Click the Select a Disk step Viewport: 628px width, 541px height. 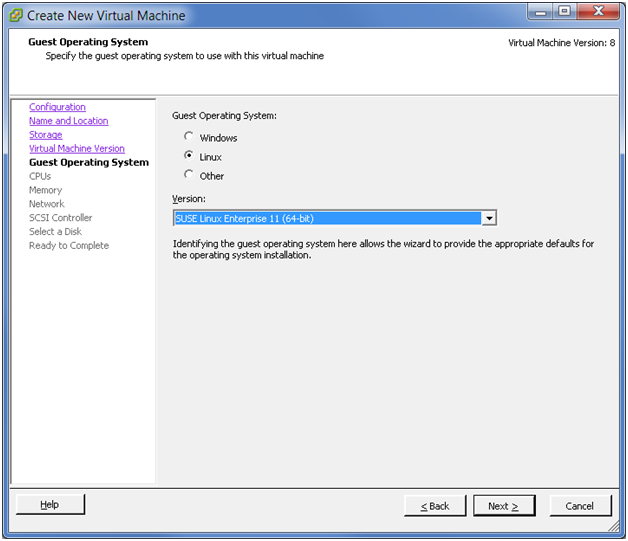coord(55,231)
